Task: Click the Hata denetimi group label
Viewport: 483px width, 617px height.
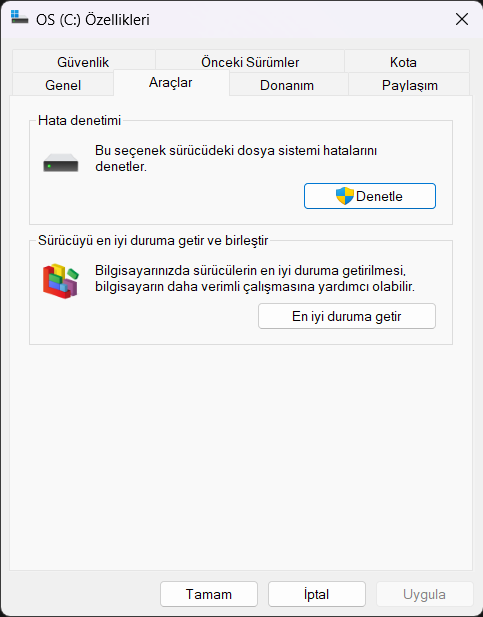Action: pyautogui.click(x=80, y=120)
